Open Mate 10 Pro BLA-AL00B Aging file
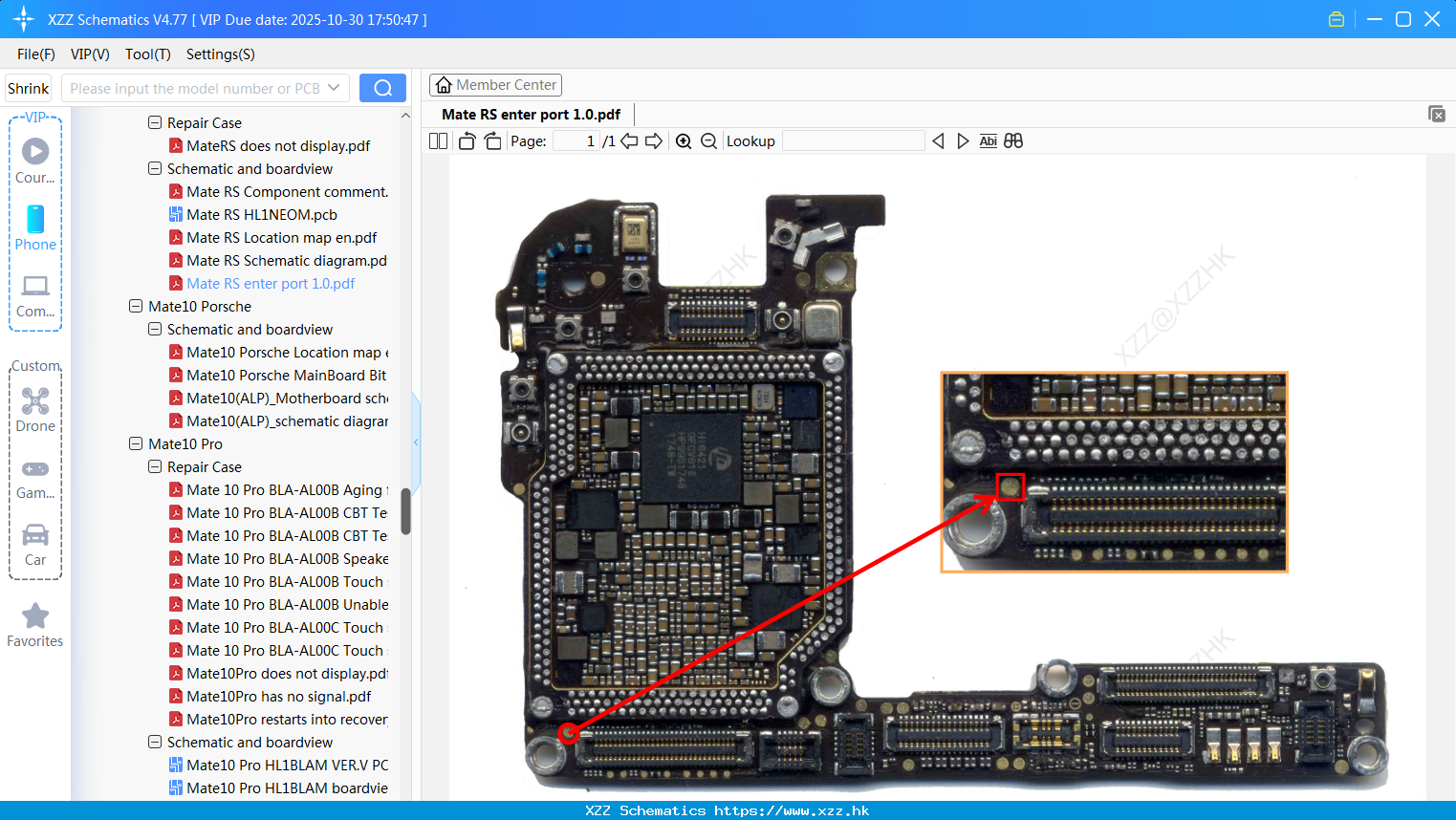The width and height of the screenshot is (1456, 820). [279, 490]
